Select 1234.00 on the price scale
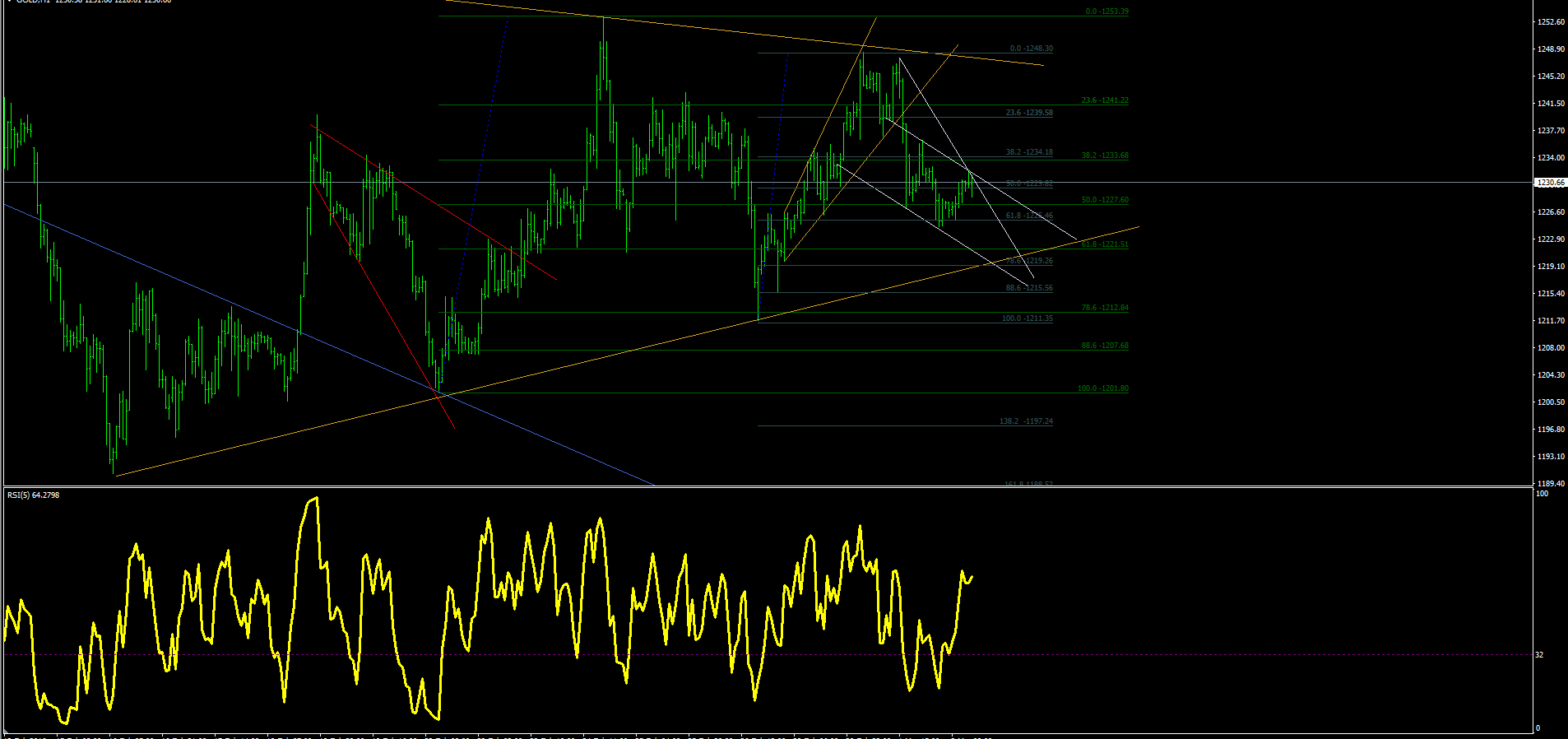The height and width of the screenshot is (739, 1568). click(x=1551, y=158)
